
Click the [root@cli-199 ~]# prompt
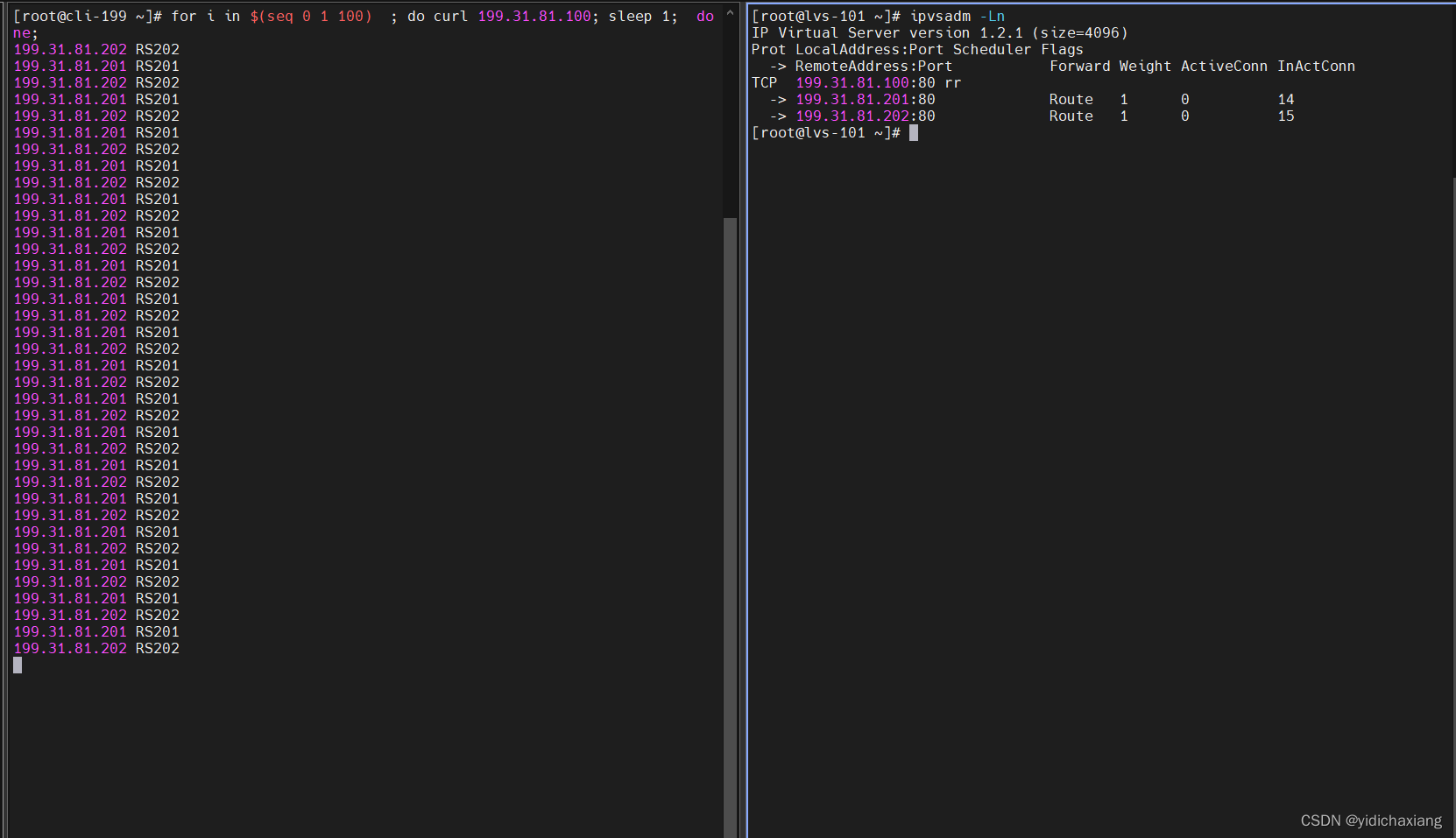88,17
